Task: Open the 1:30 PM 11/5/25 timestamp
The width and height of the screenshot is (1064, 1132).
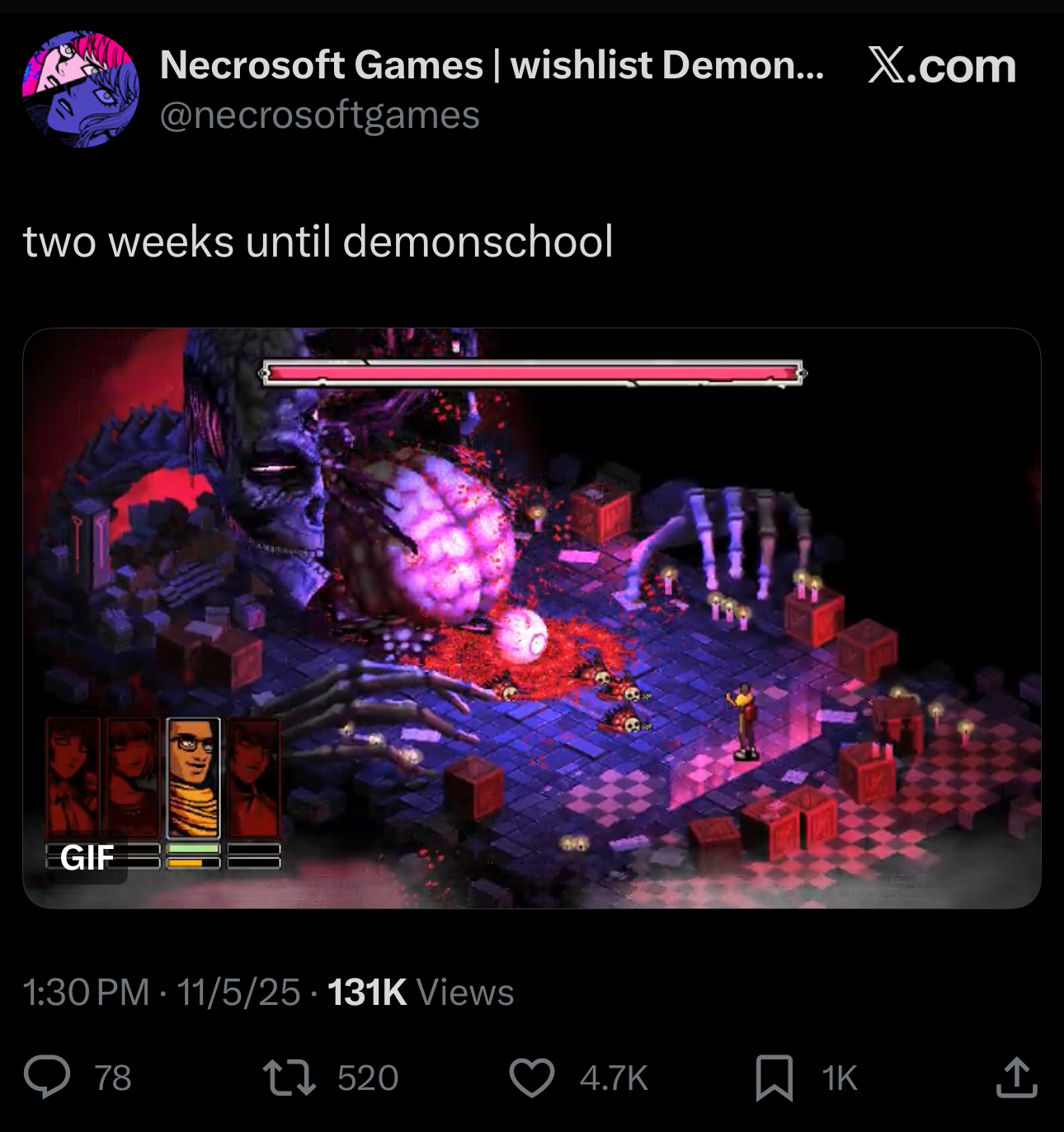Action: (x=162, y=992)
